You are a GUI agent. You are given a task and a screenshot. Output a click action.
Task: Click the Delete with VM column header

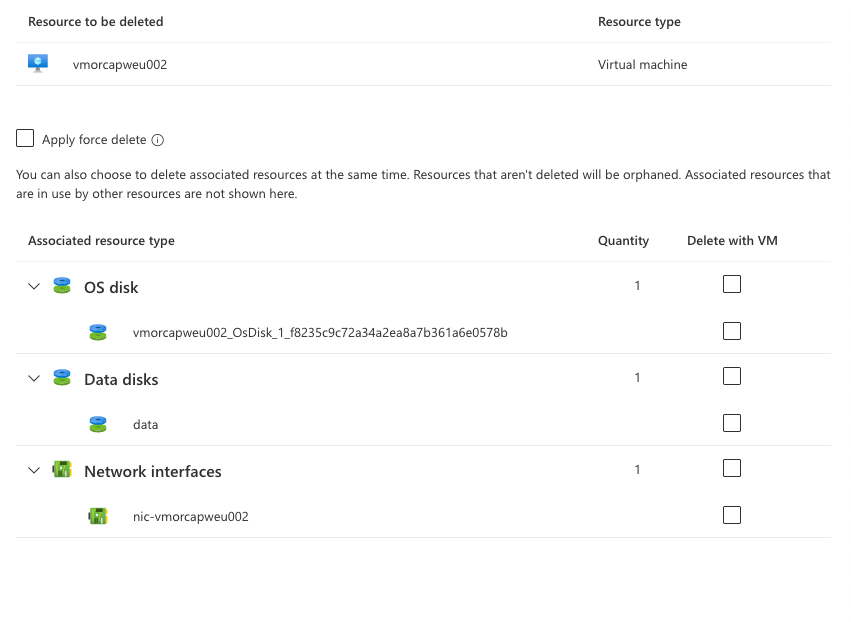coord(732,241)
